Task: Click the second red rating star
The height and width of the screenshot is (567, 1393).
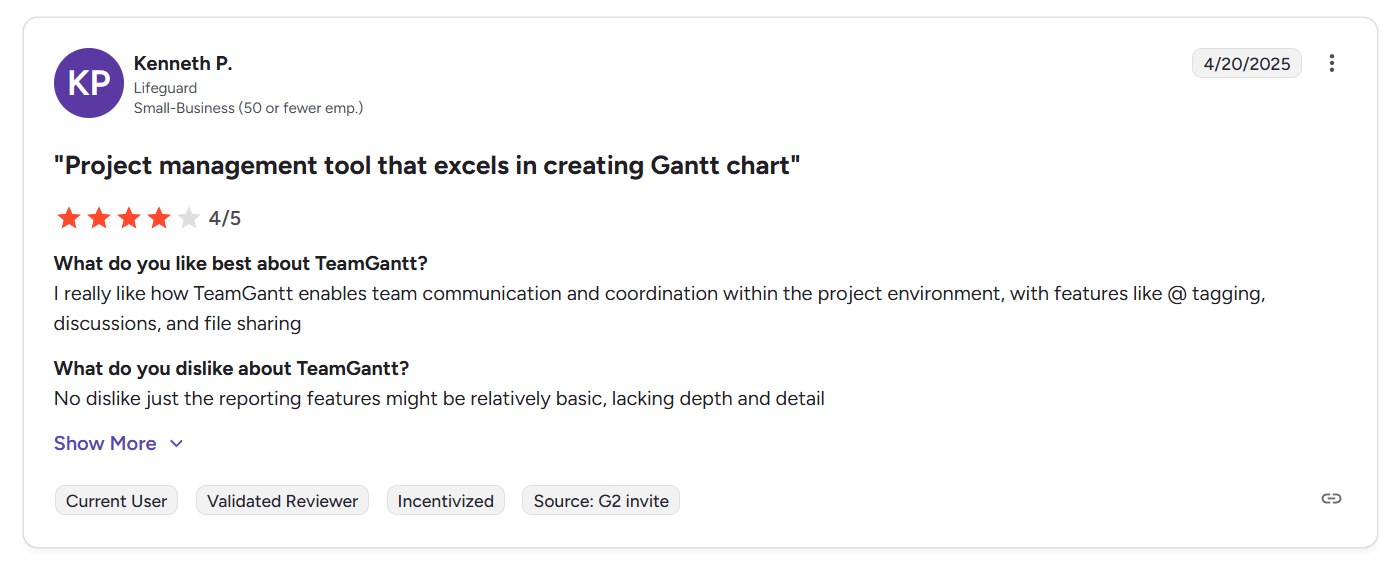Action: pos(98,218)
